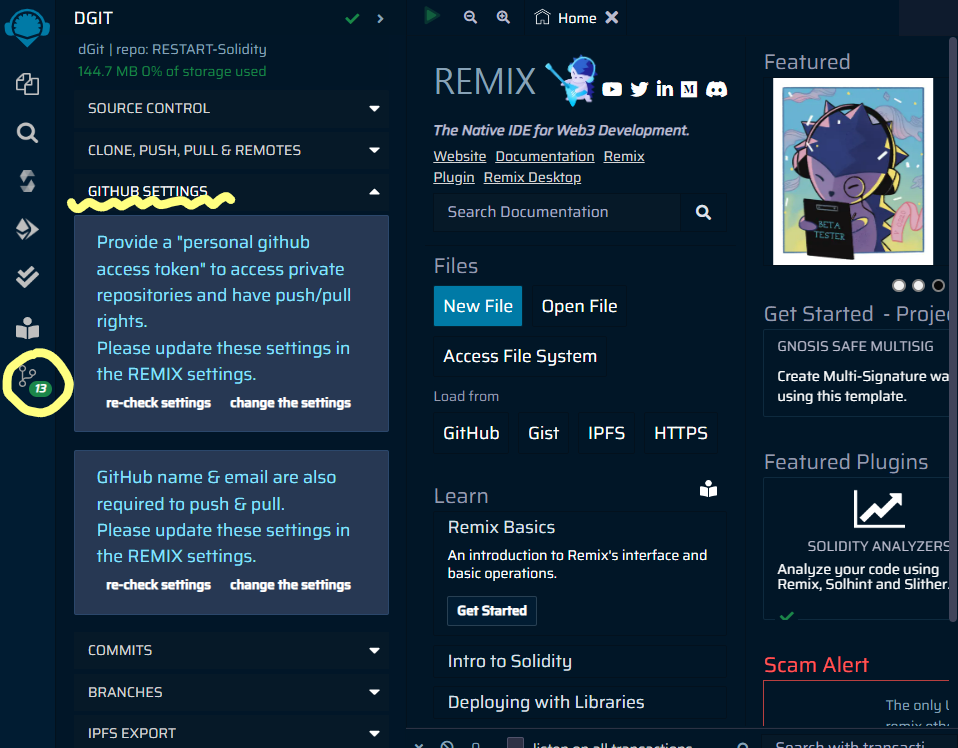This screenshot has width=958, height=748.
Task: Click Access File System button
Action: (520, 356)
